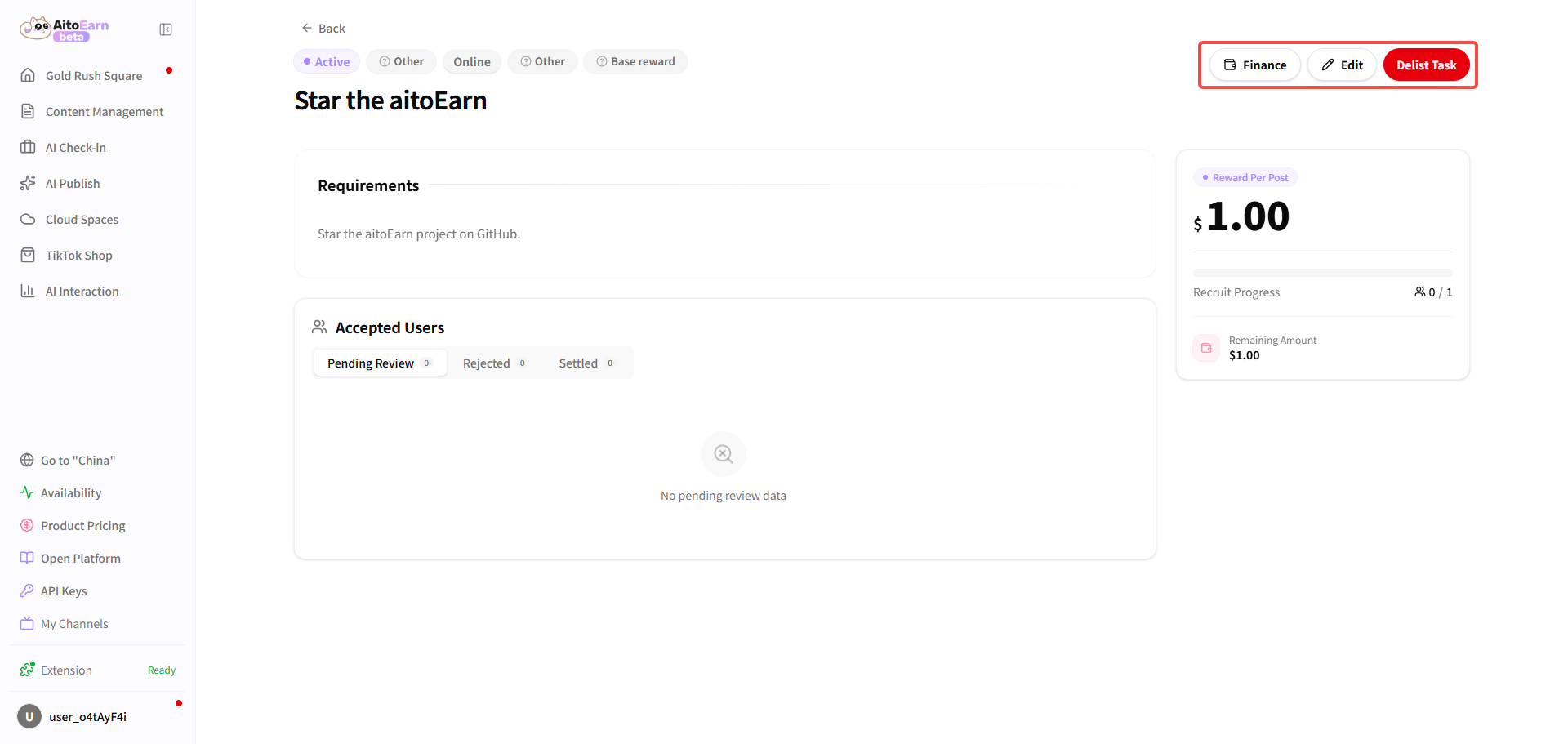Click Edit to modify the task
Screen dimensions: 1568x744
1342,65
